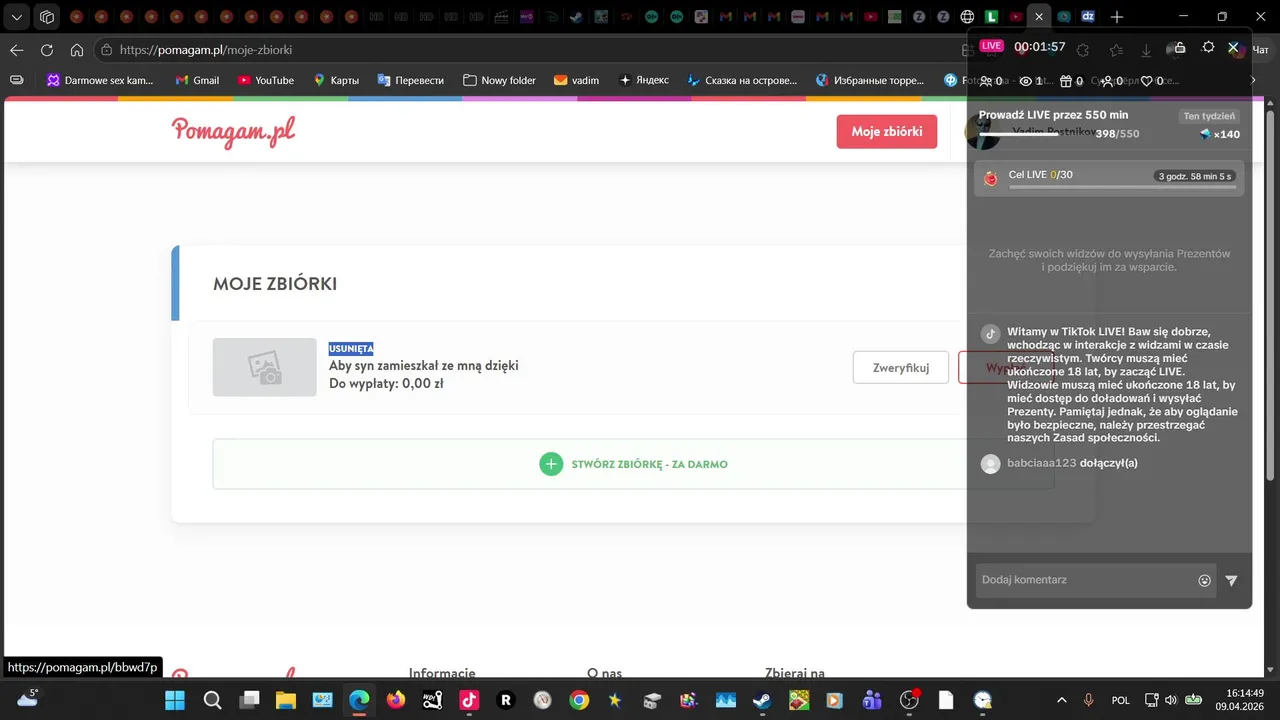This screenshot has width=1280, height=720.
Task: Click the pink LIVE badge
Action: pos(991,46)
